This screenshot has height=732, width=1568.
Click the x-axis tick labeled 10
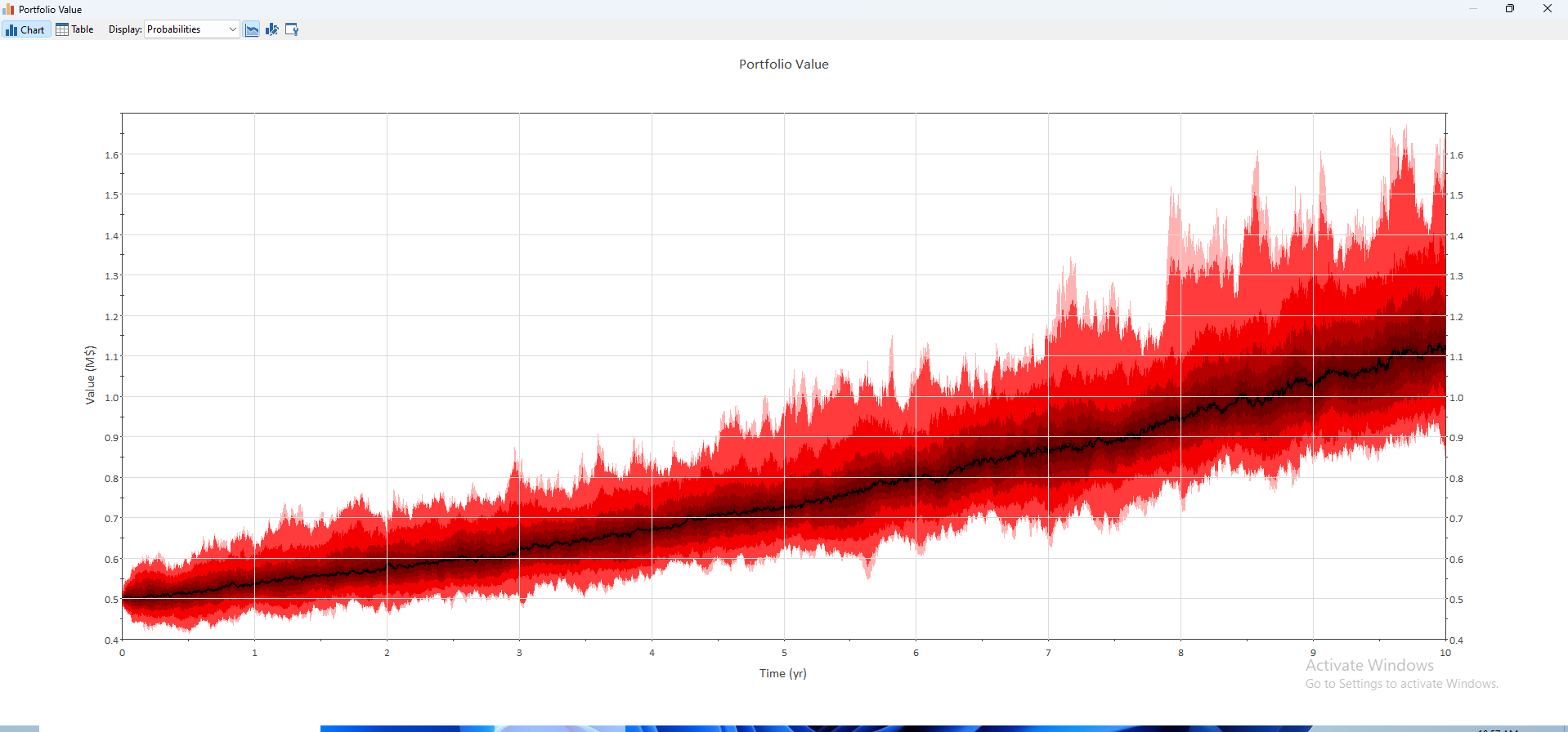pyautogui.click(x=1445, y=653)
